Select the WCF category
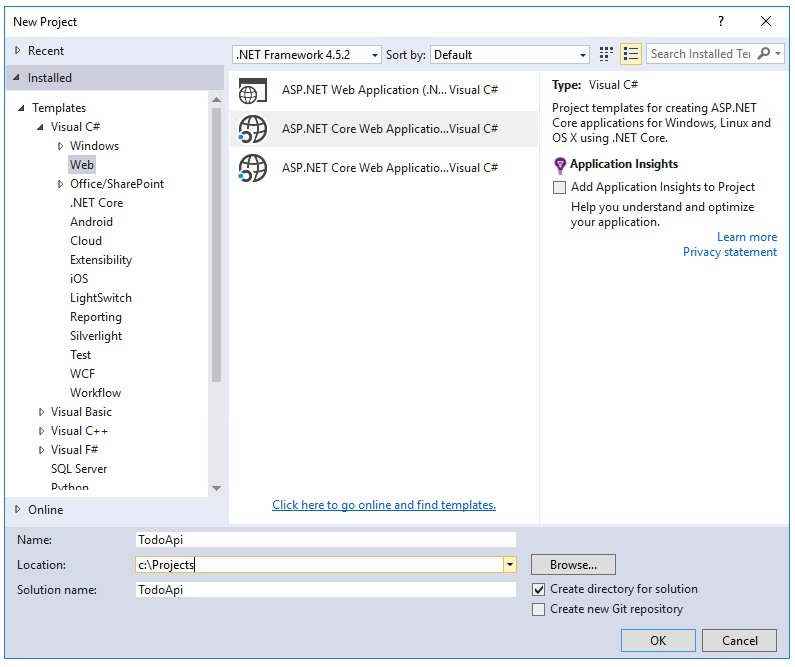This screenshot has height=667, width=795. pyautogui.click(x=82, y=374)
